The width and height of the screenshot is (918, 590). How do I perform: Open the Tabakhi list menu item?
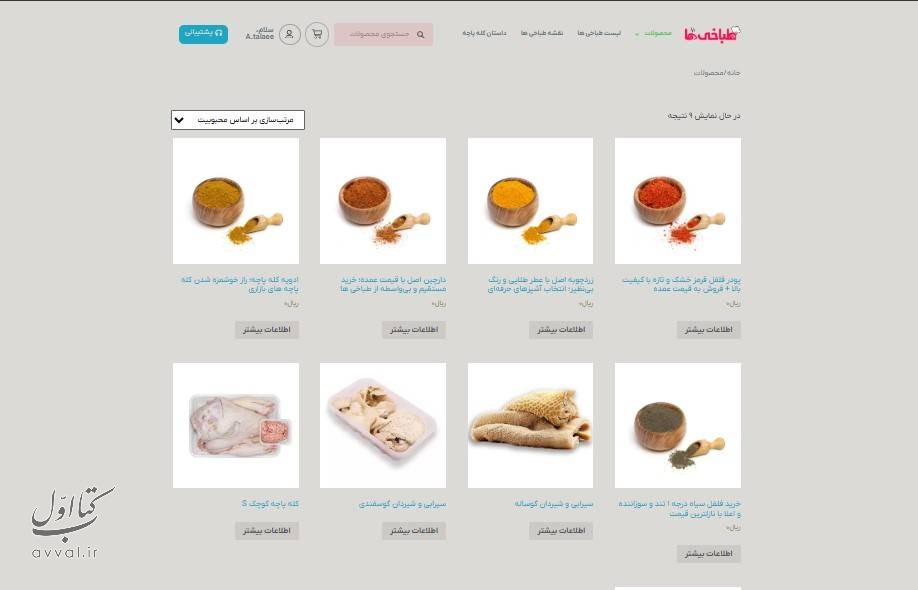[599, 33]
